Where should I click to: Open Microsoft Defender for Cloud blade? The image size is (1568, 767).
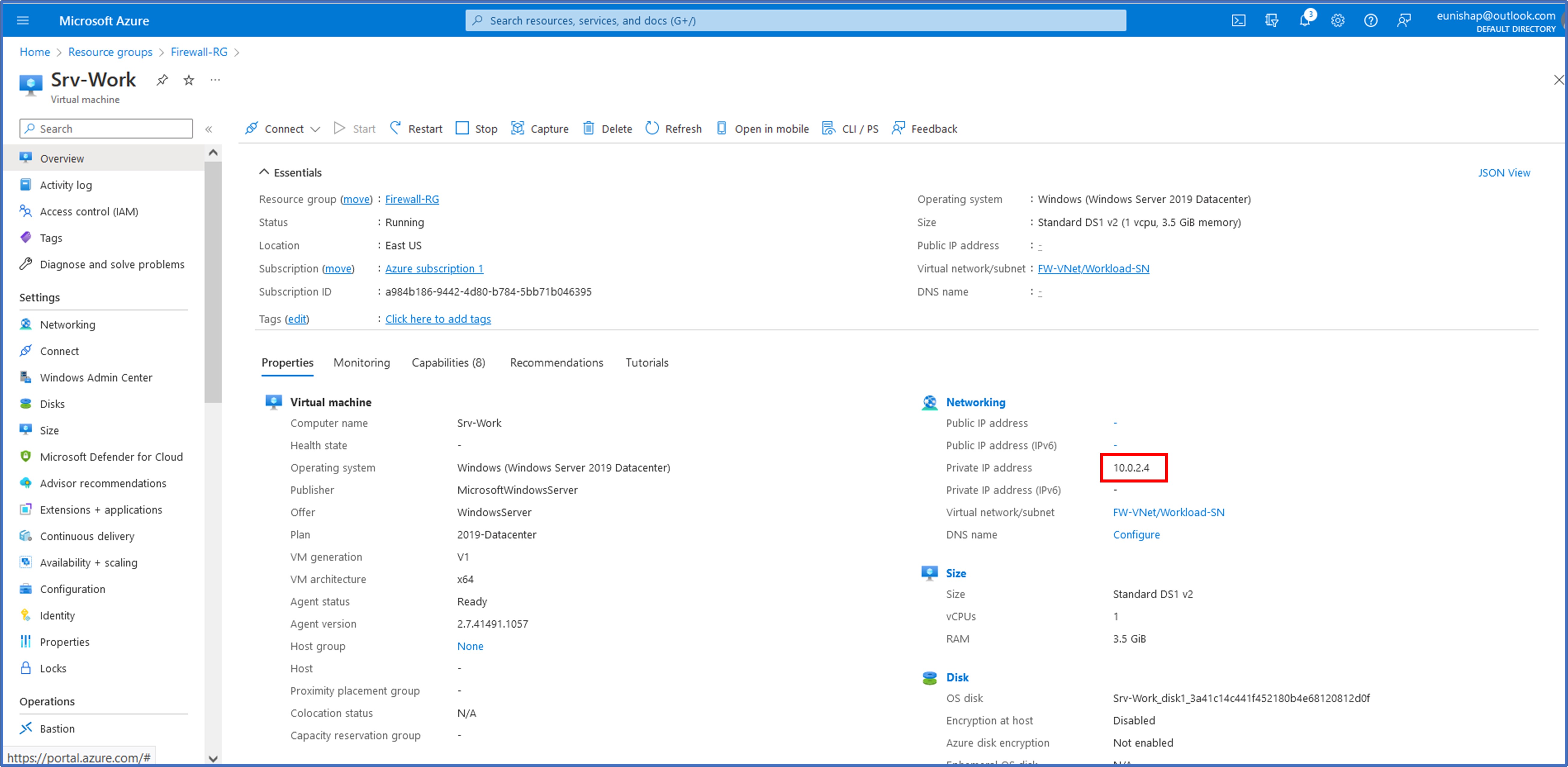point(111,457)
